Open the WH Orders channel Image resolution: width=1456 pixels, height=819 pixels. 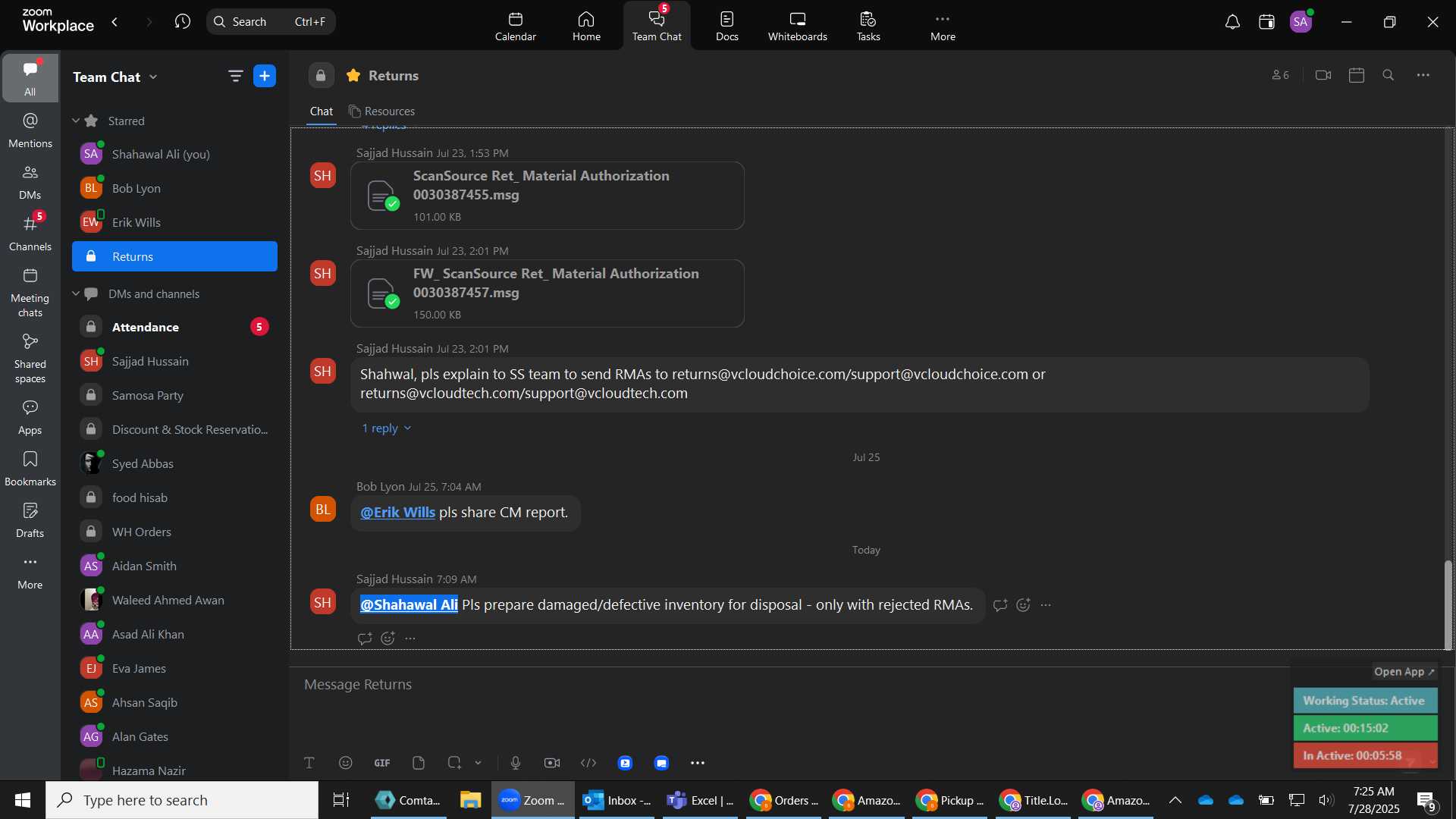point(174,532)
